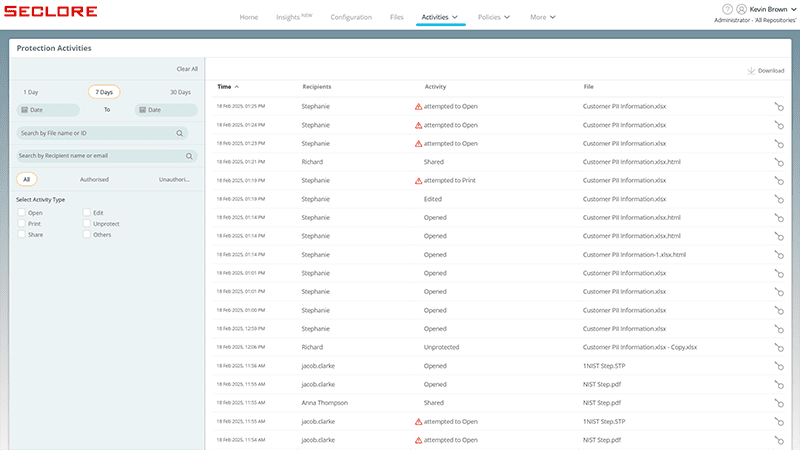
Task: Click the calendar icon in the start Date field
Action: tap(24, 110)
